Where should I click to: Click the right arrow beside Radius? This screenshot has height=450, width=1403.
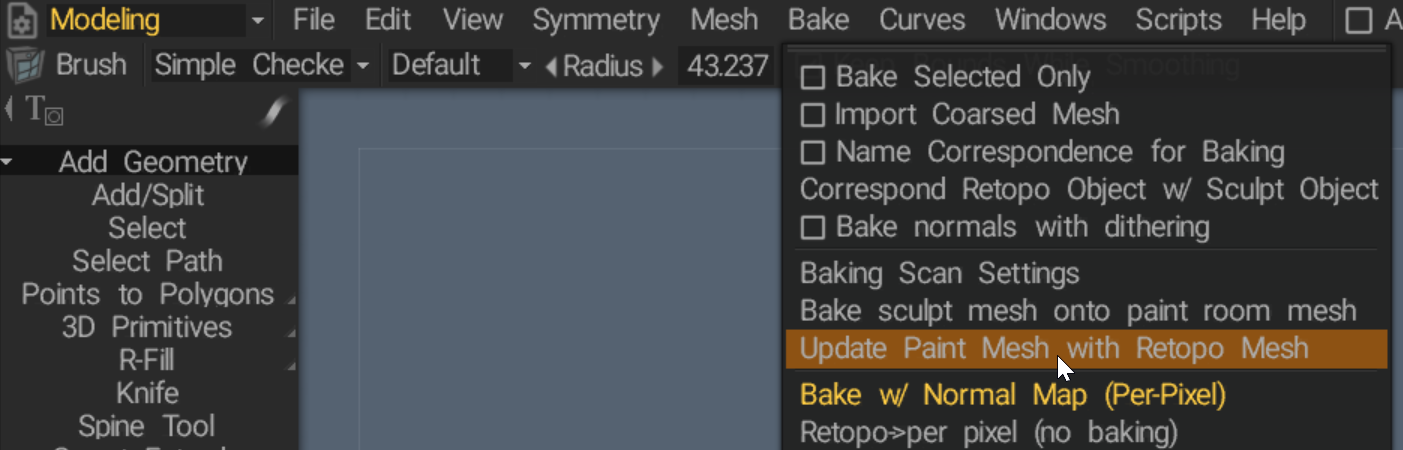[x=657, y=67]
